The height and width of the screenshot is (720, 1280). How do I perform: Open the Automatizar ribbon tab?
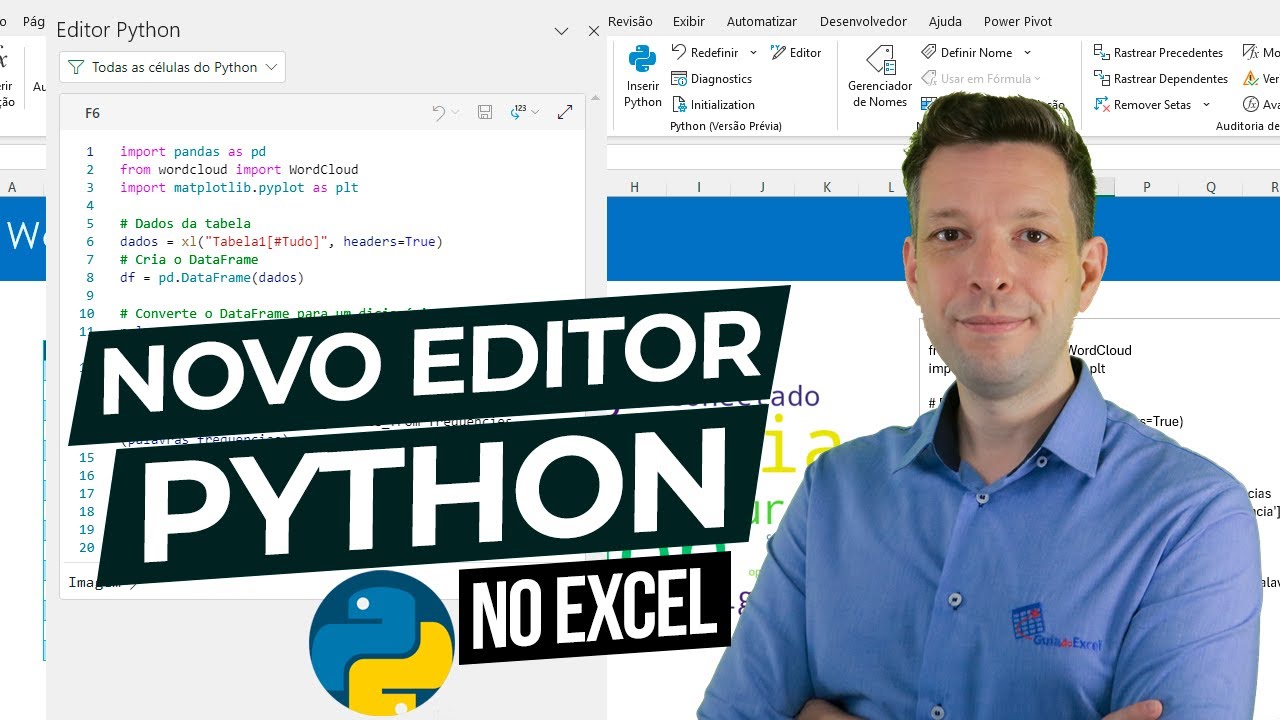point(762,21)
